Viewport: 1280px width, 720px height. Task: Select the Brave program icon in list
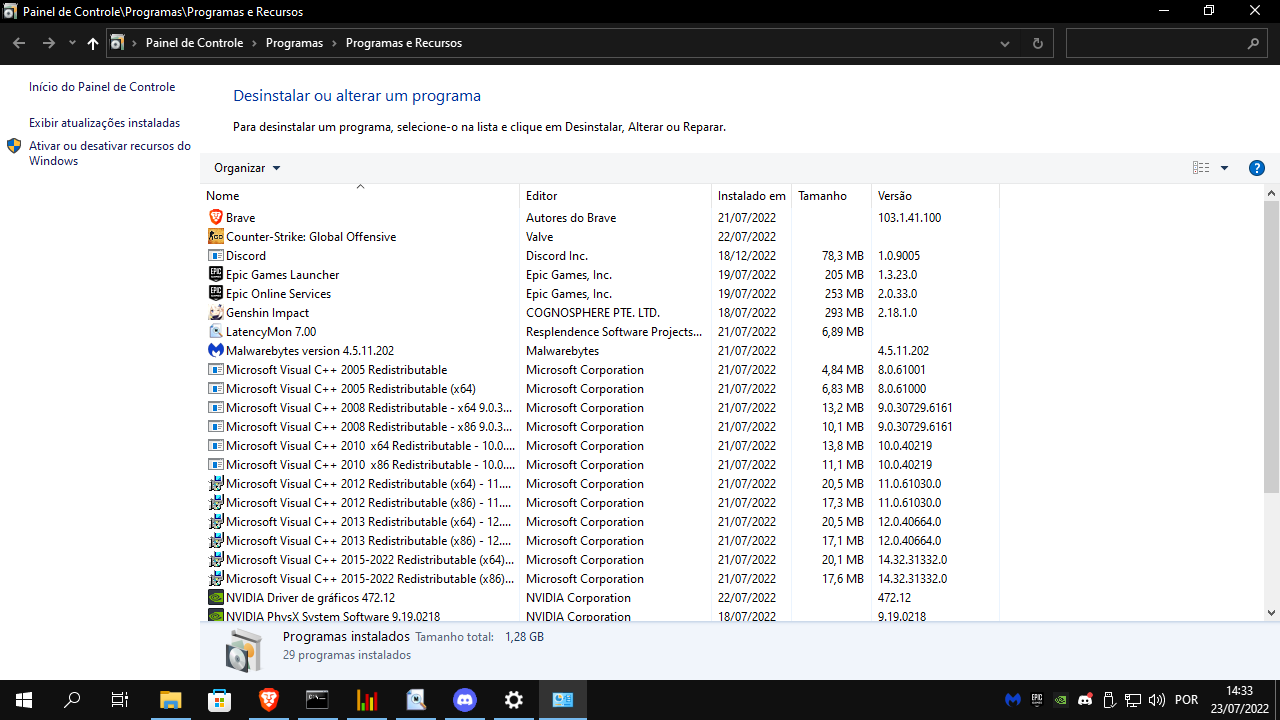click(x=216, y=217)
